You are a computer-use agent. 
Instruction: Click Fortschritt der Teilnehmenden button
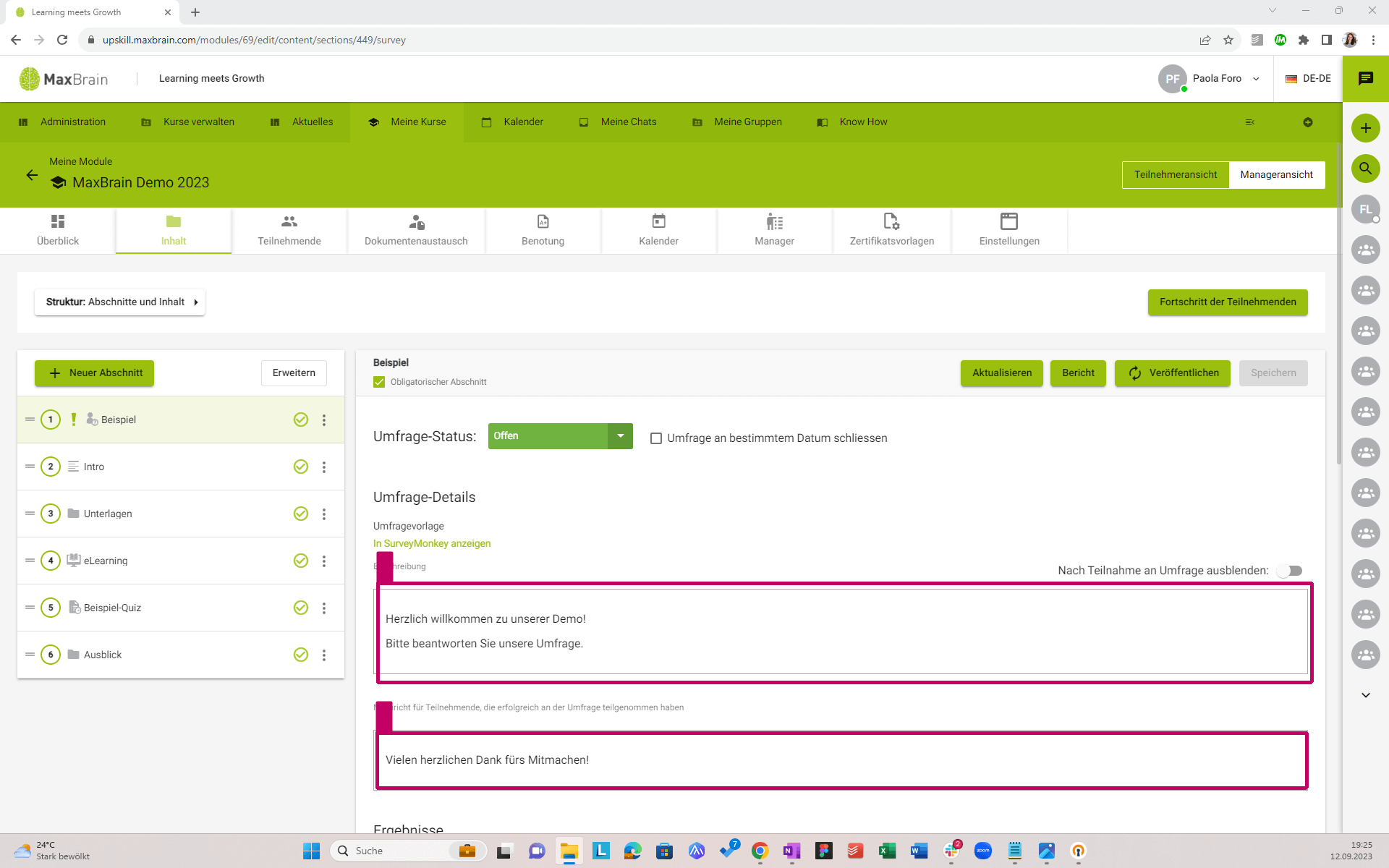click(x=1228, y=302)
